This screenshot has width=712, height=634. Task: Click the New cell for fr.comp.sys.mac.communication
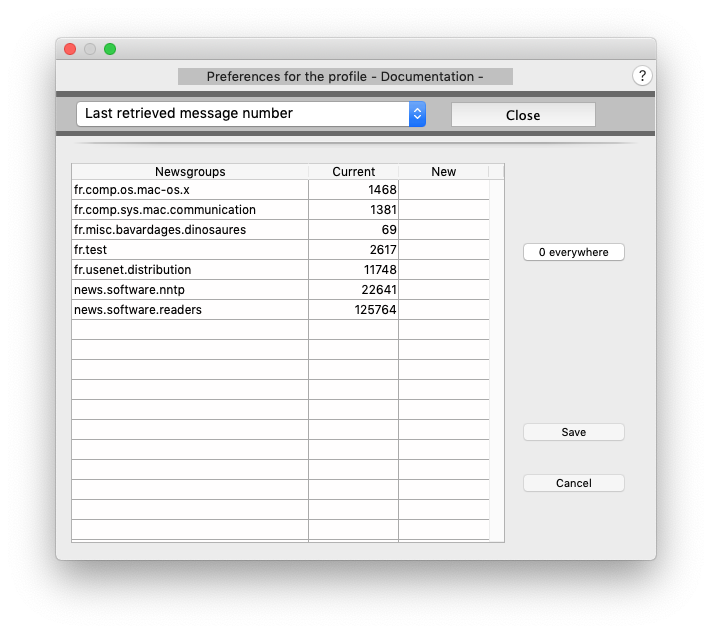[x=444, y=210]
